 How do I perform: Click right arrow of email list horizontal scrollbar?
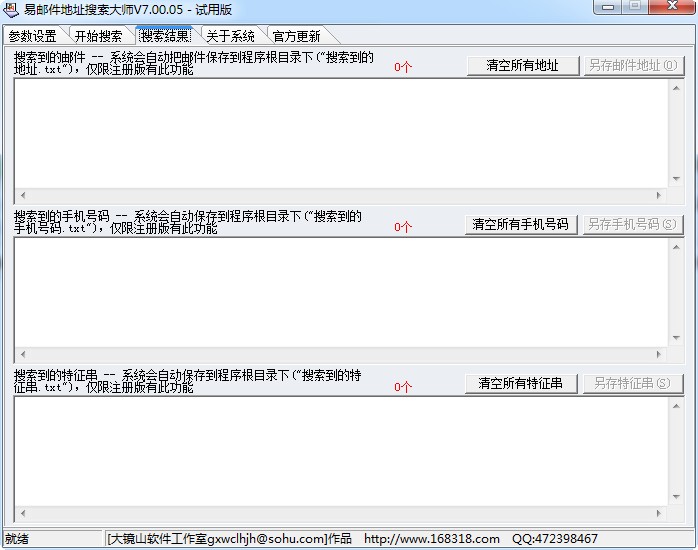[659, 195]
